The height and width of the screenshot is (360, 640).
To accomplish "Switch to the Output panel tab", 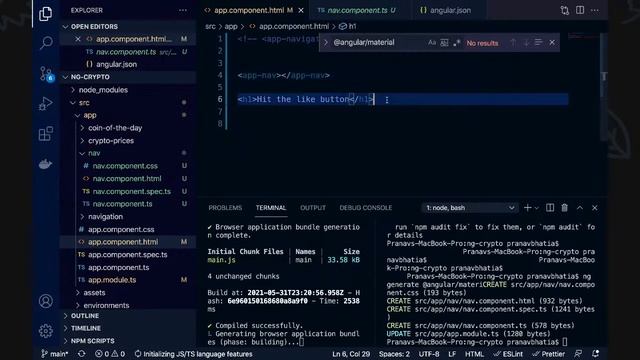I will coord(313,208).
